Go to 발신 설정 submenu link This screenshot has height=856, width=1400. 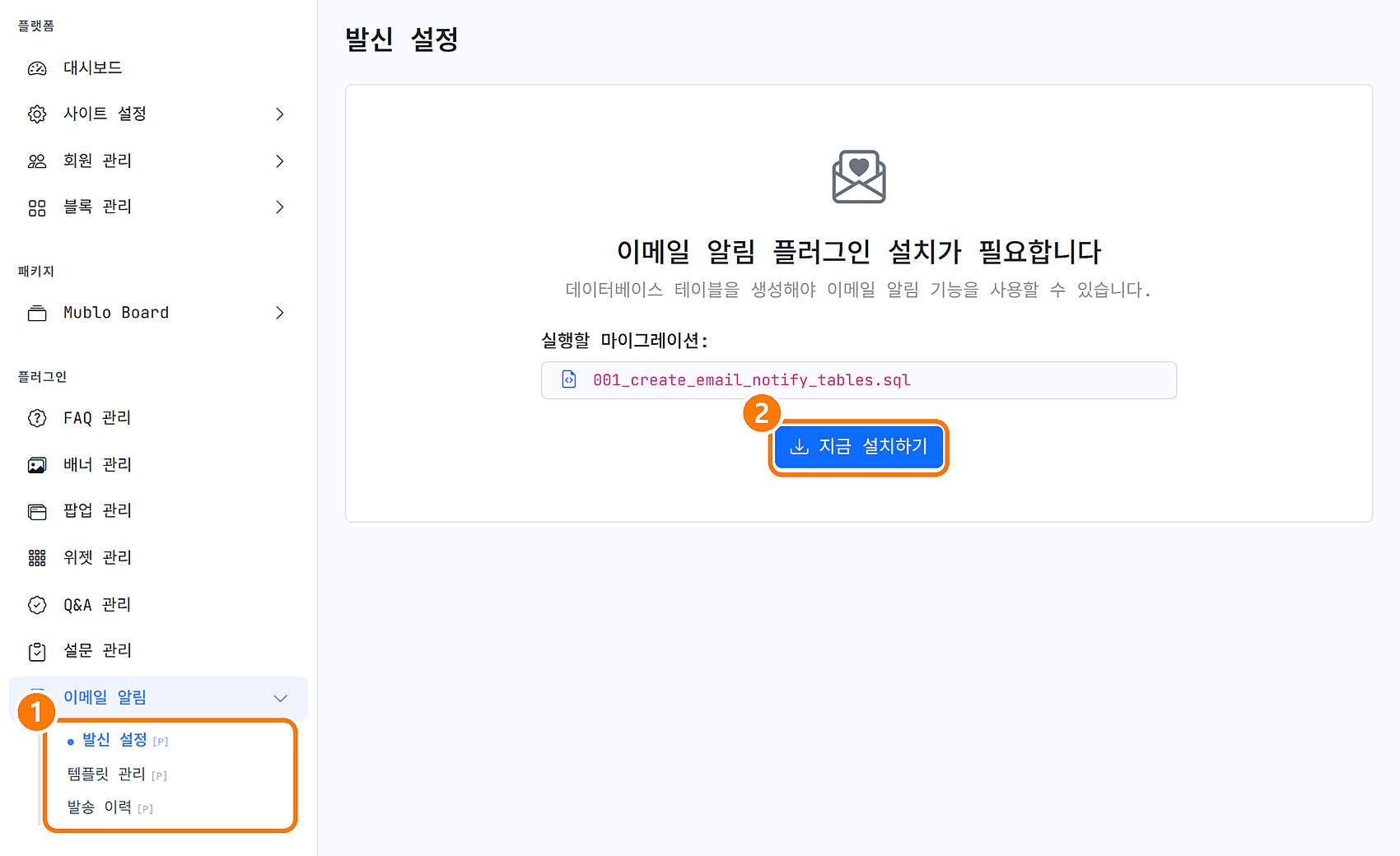coord(114,740)
